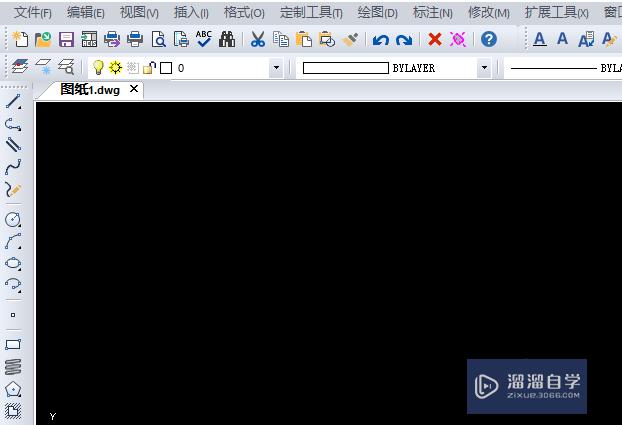Open the 标注(N) menu
The height and width of the screenshot is (425, 622).
[432, 13]
